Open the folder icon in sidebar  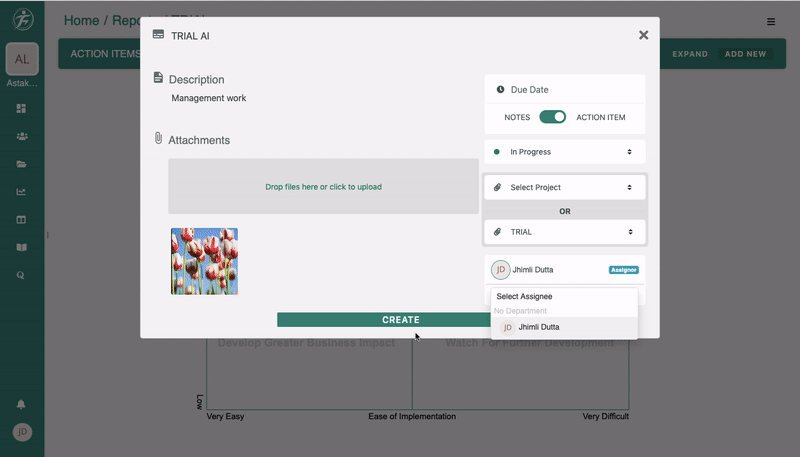pyautogui.click(x=21, y=164)
